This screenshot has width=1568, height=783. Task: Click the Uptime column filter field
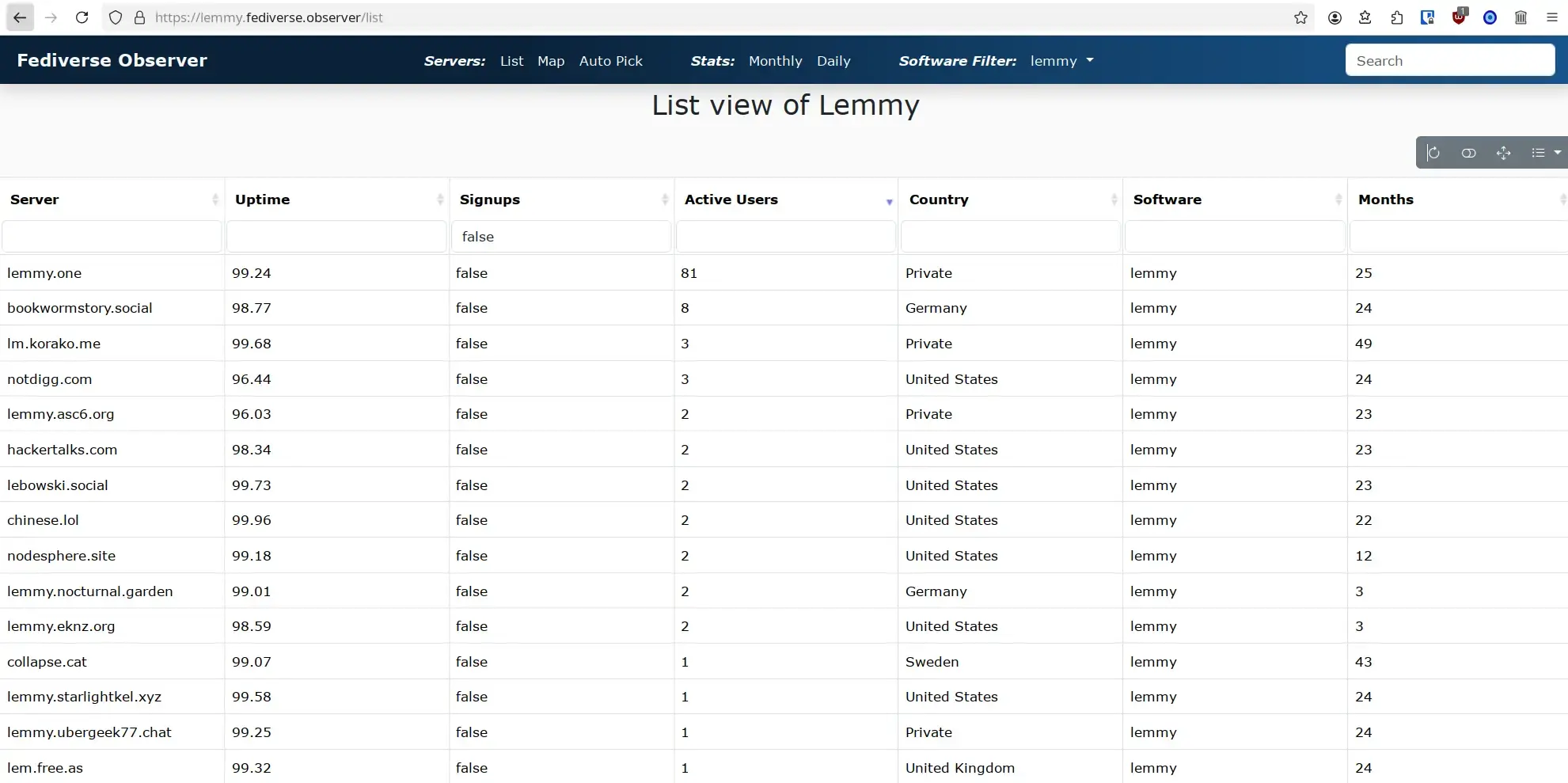click(336, 237)
